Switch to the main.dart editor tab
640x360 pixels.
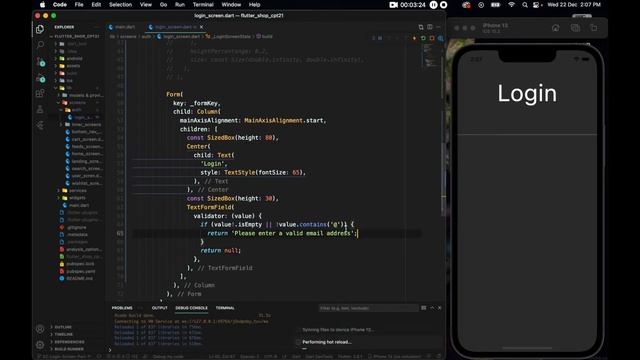[122, 27]
